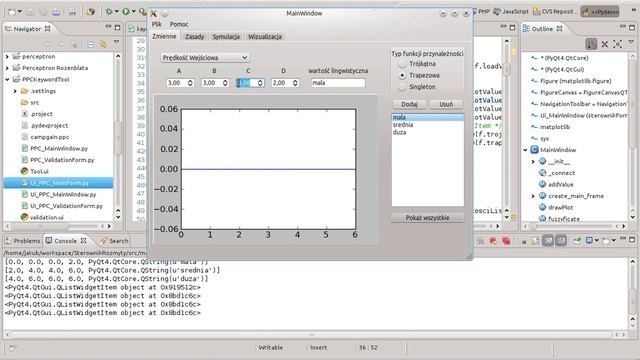Select drawPlot method in Outline
640x360 pixels.
(560, 207)
